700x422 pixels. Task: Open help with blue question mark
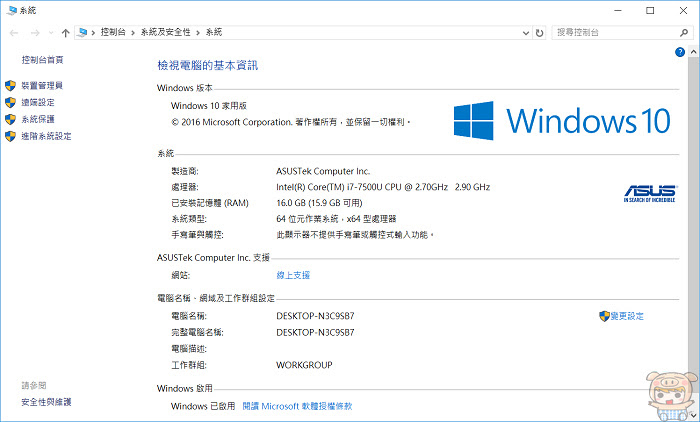(x=679, y=52)
